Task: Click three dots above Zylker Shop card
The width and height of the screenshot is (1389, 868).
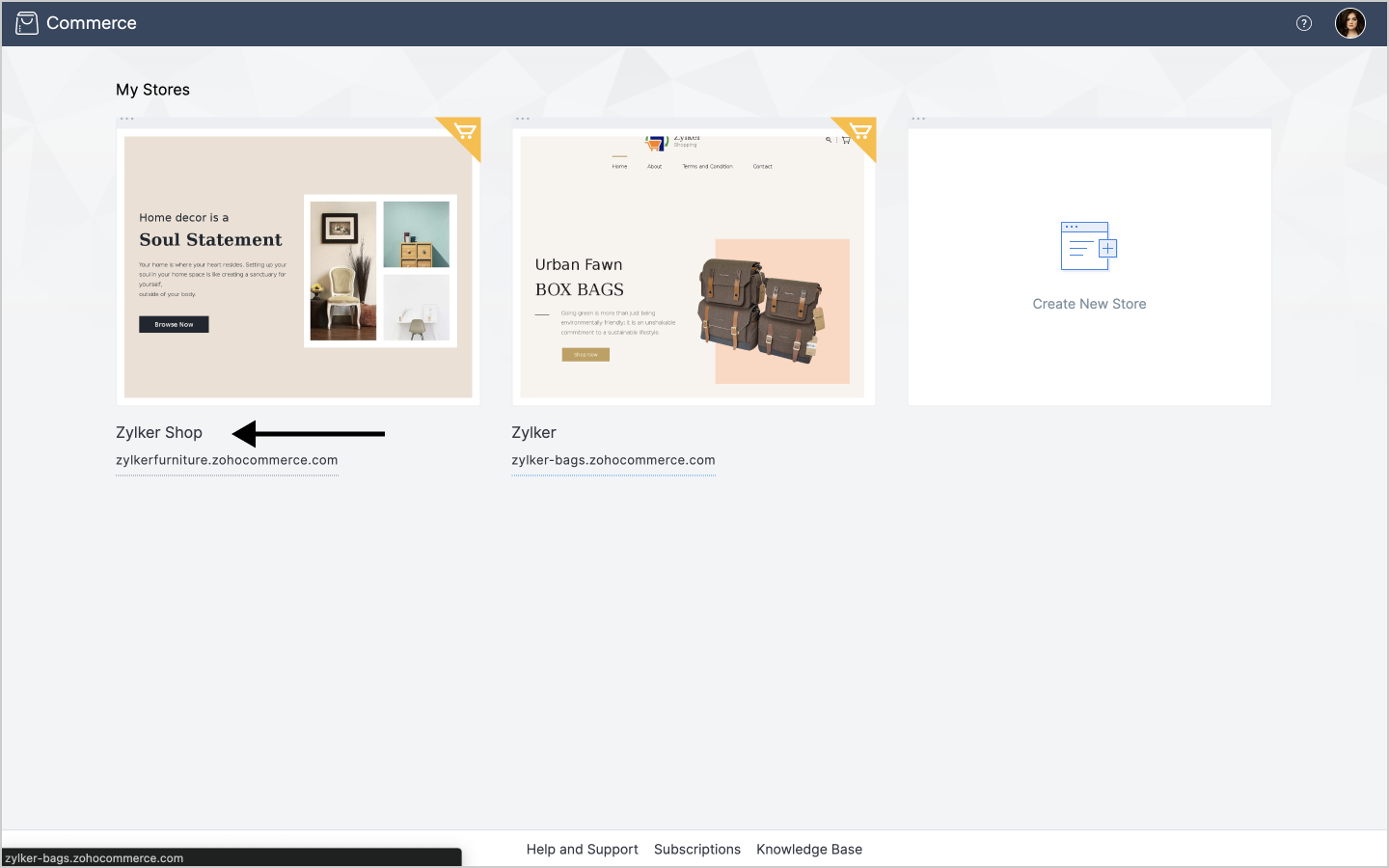Action: [127, 119]
